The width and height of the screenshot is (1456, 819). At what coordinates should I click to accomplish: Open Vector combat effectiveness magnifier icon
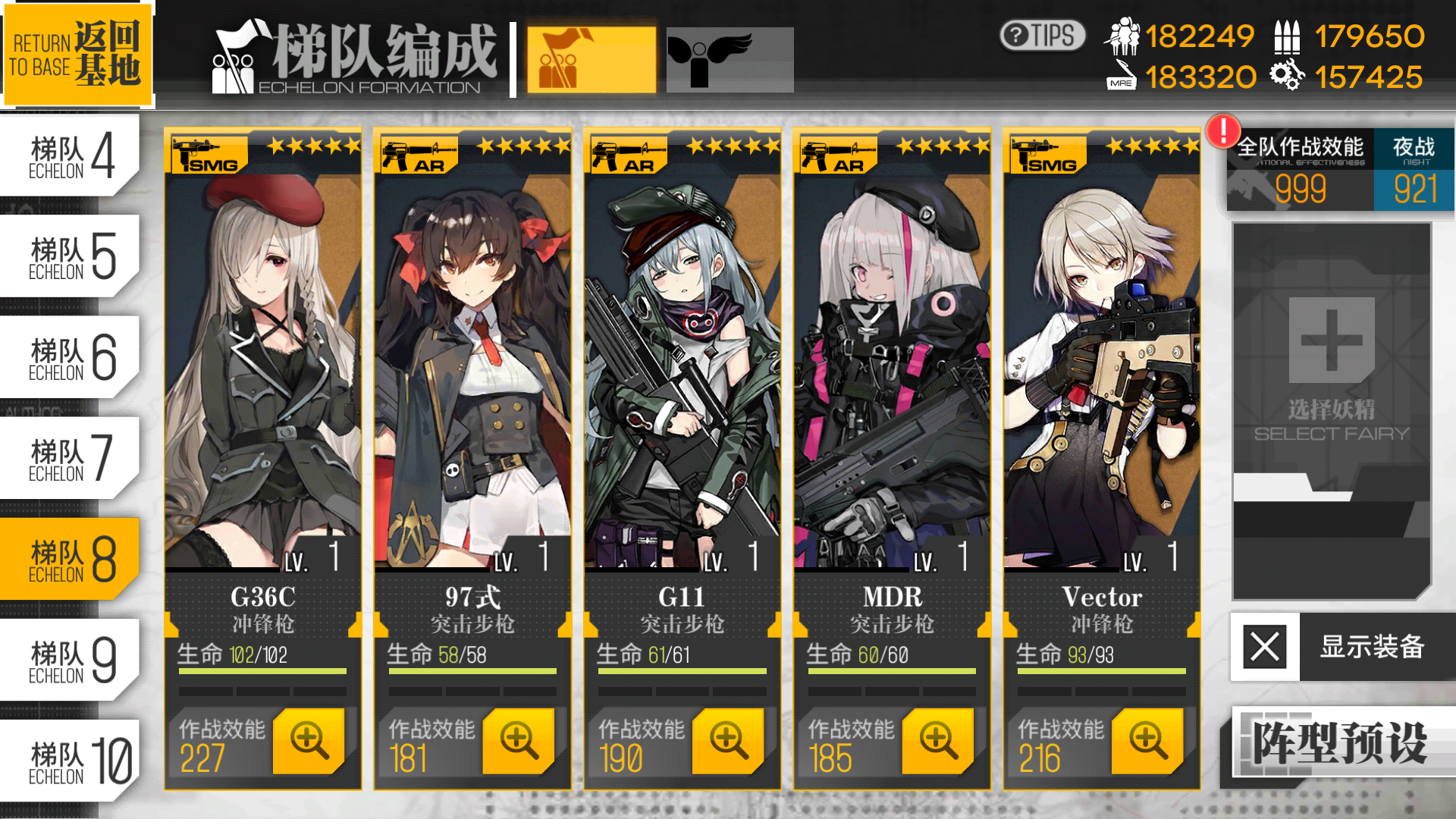coord(1148,741)
